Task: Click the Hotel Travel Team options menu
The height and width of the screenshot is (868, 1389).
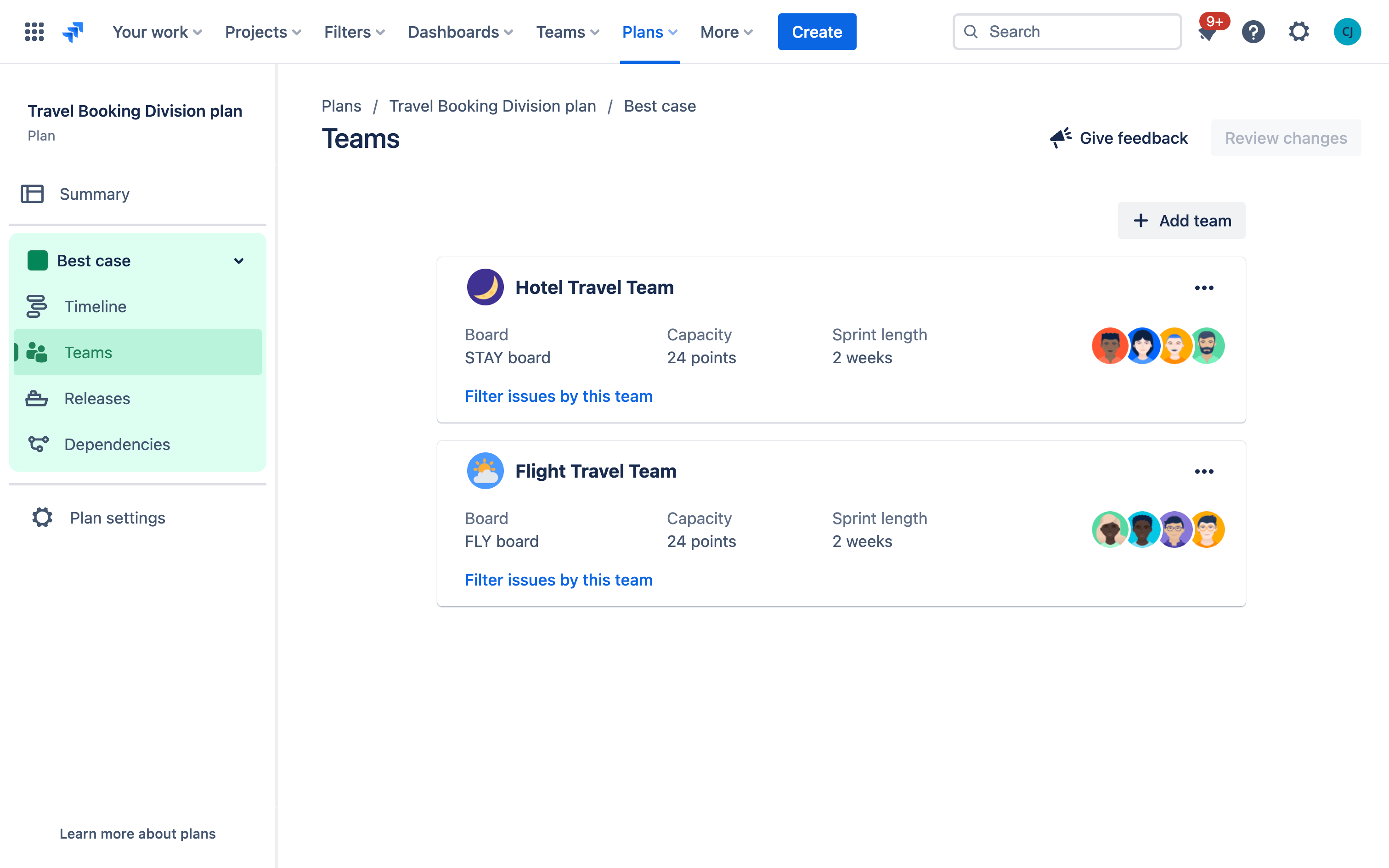Action: [x=1204, y=287]
